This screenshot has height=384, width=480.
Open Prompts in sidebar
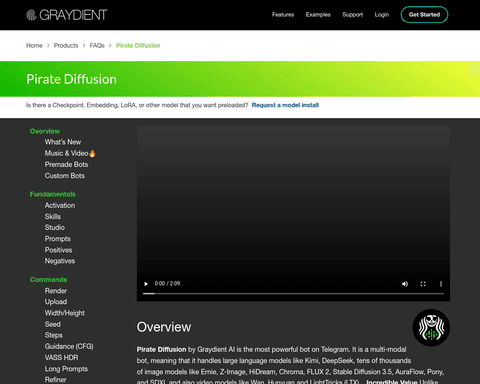coord(58,239)
